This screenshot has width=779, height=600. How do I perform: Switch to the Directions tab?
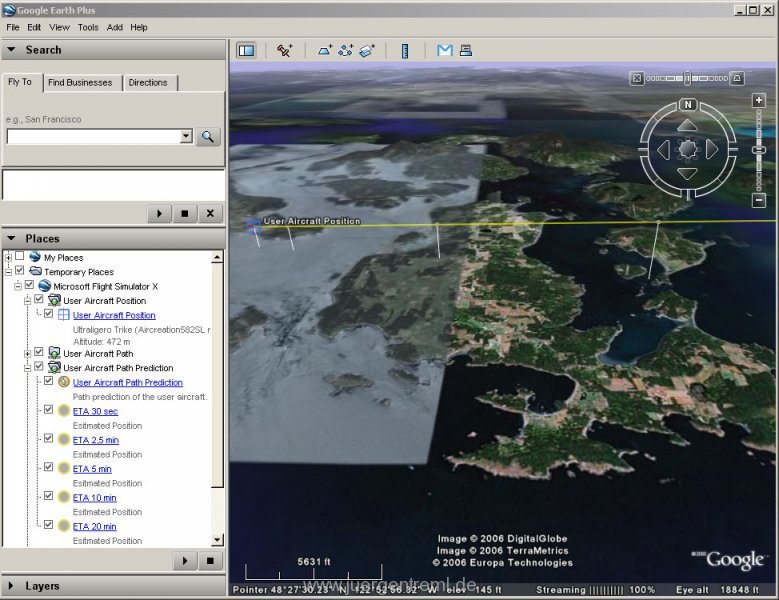[148, 82]
